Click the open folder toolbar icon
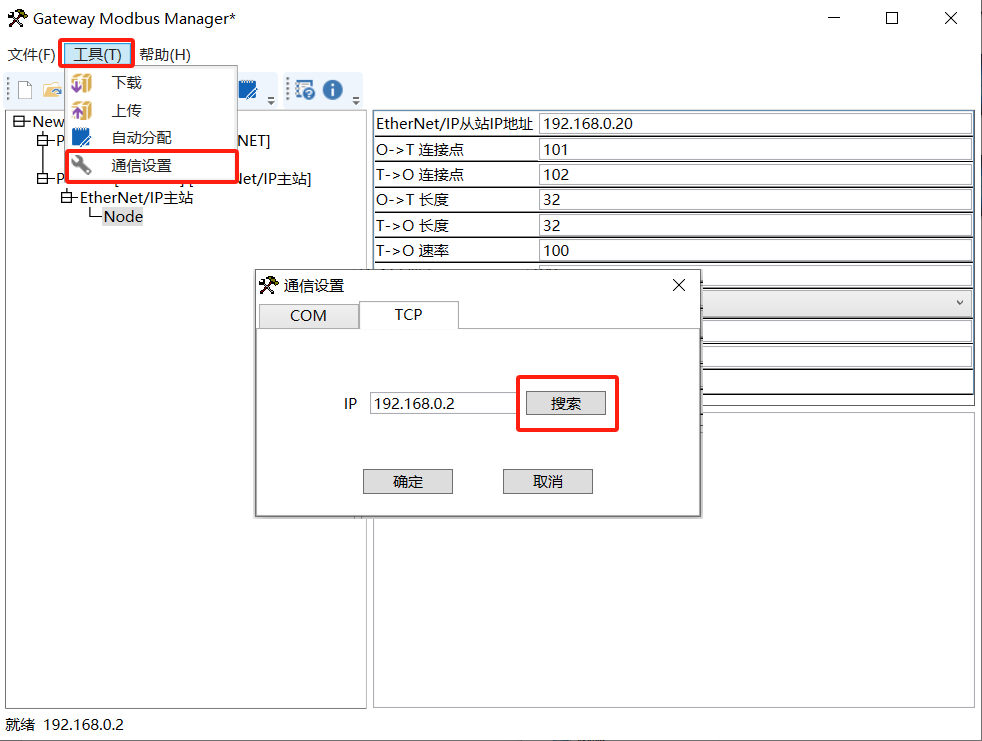This screenshot has width=982, height=741. tap(53, 90)
